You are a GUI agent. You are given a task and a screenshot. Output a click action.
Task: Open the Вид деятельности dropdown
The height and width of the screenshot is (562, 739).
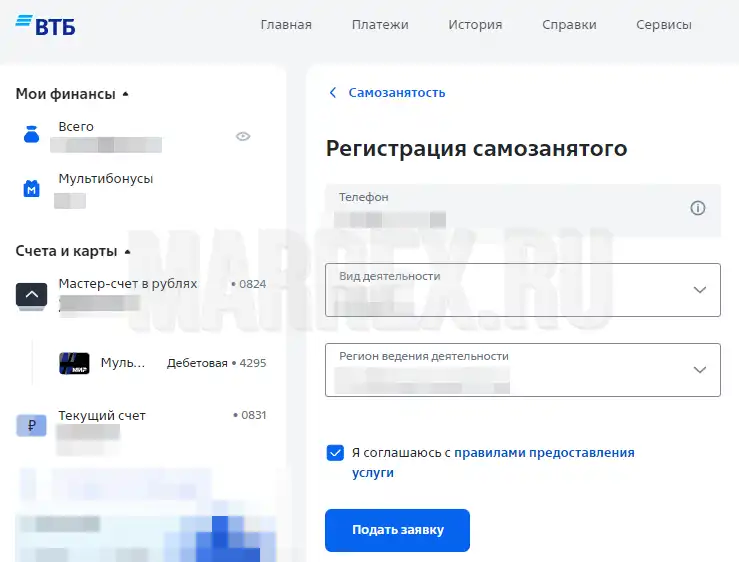[523, 290]
